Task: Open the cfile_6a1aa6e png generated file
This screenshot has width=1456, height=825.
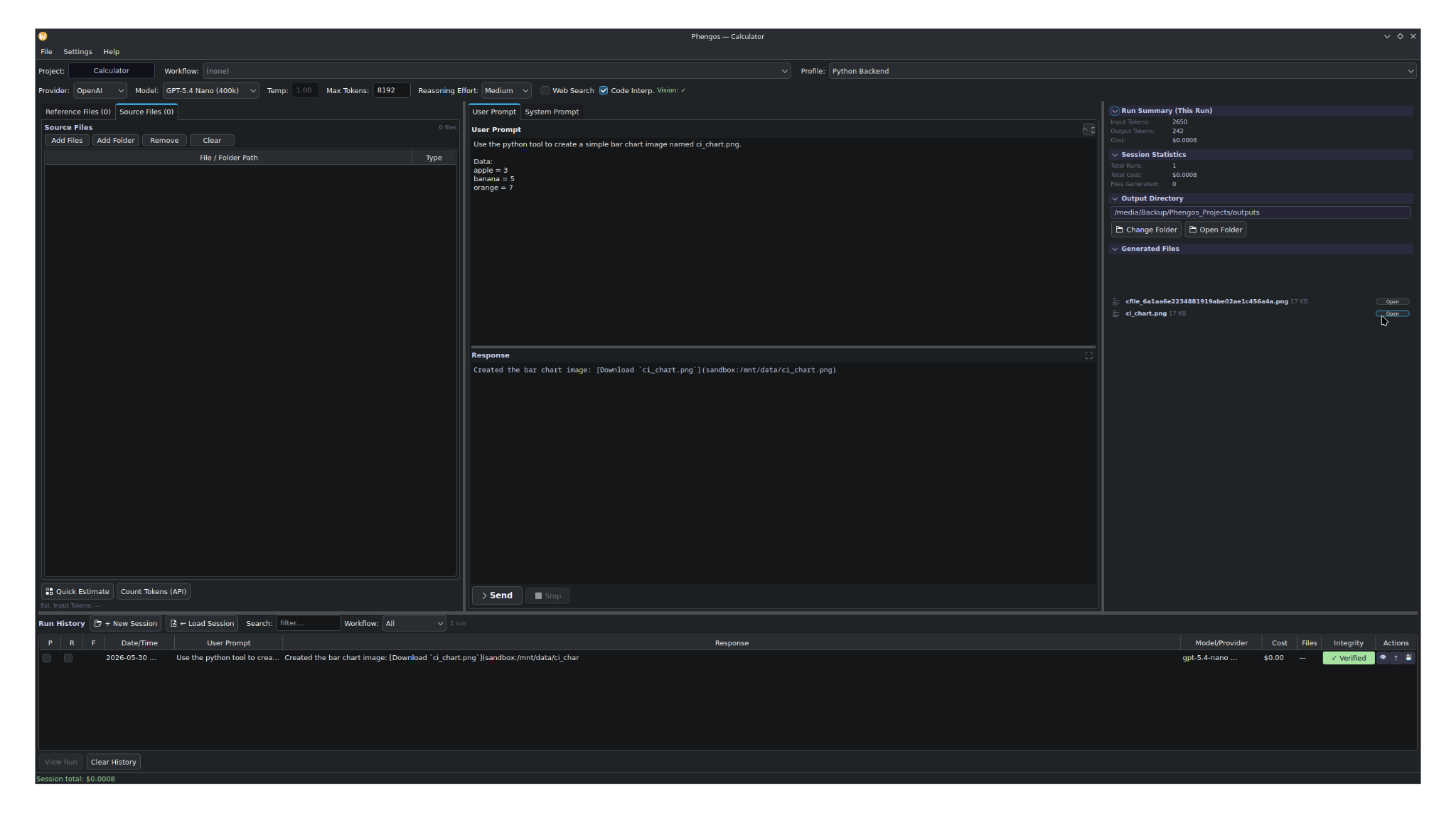Action: coord(1392,301)
